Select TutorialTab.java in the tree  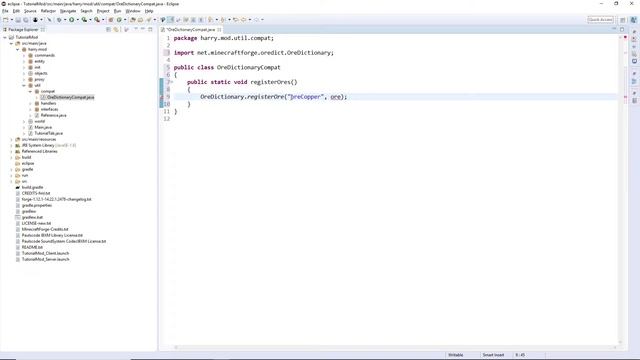point(49,133)
